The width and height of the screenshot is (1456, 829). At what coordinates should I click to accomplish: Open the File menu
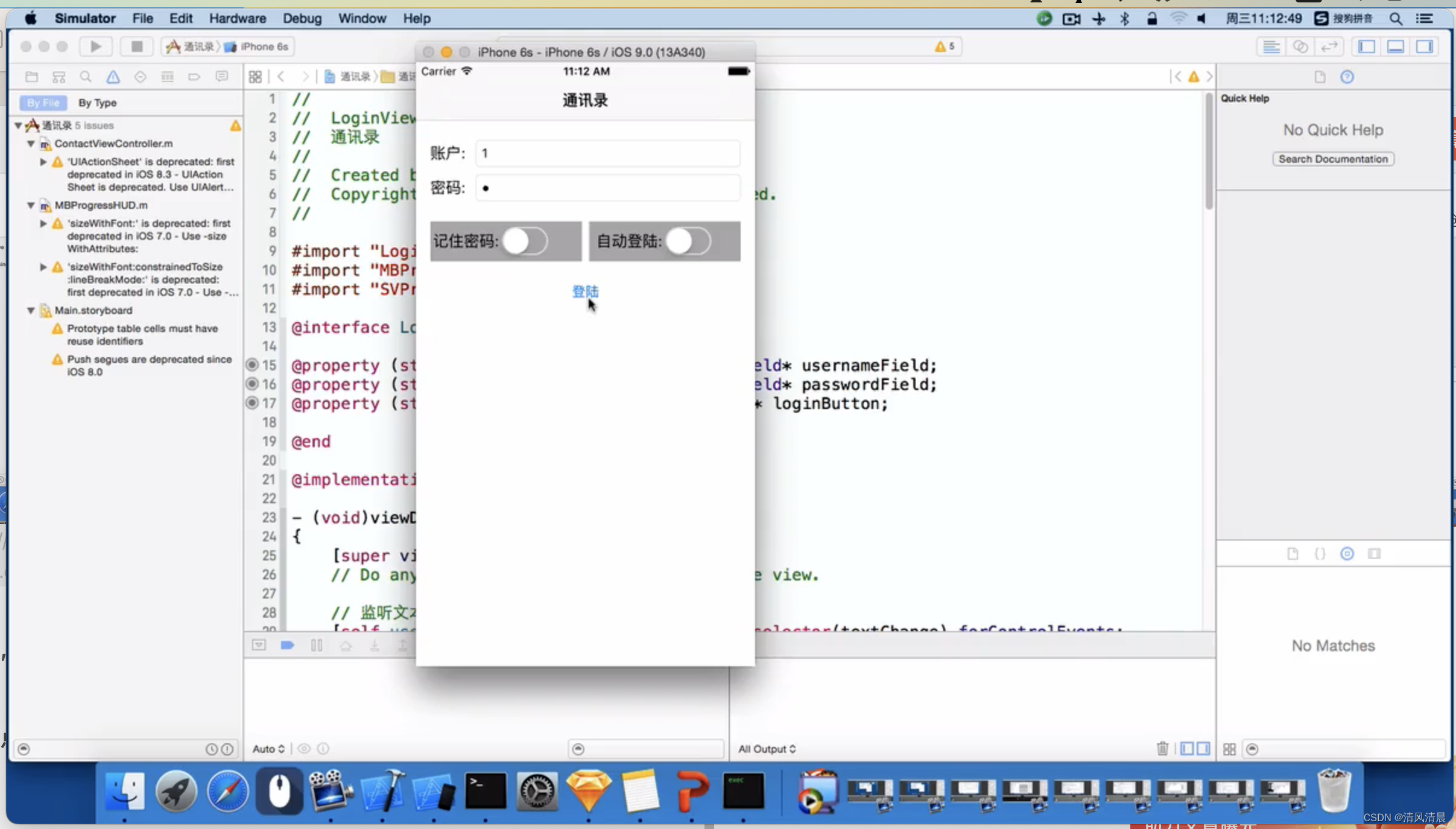[x=142, y=18]
